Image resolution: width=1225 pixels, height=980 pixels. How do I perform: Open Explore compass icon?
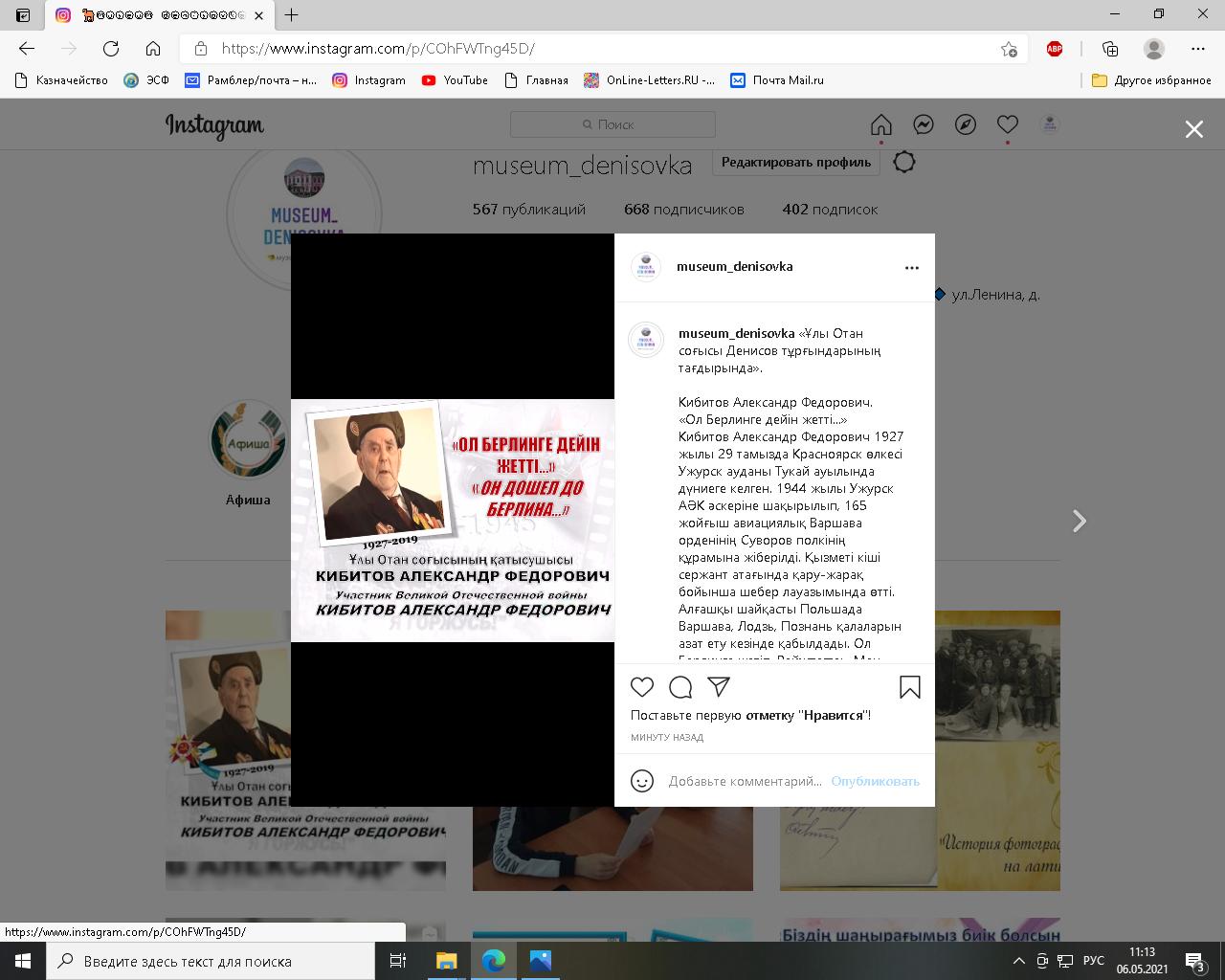[966, 124]
